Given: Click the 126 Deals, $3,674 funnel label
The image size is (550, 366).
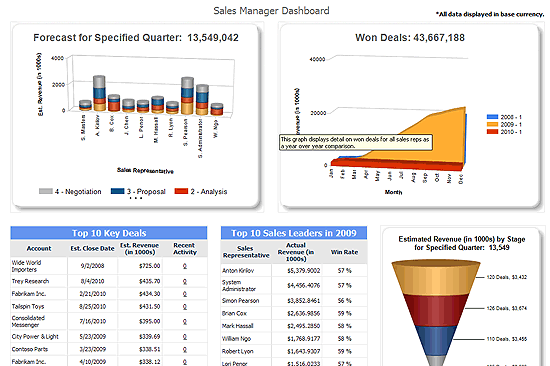Looking at the screenshot, I should 507,308.
